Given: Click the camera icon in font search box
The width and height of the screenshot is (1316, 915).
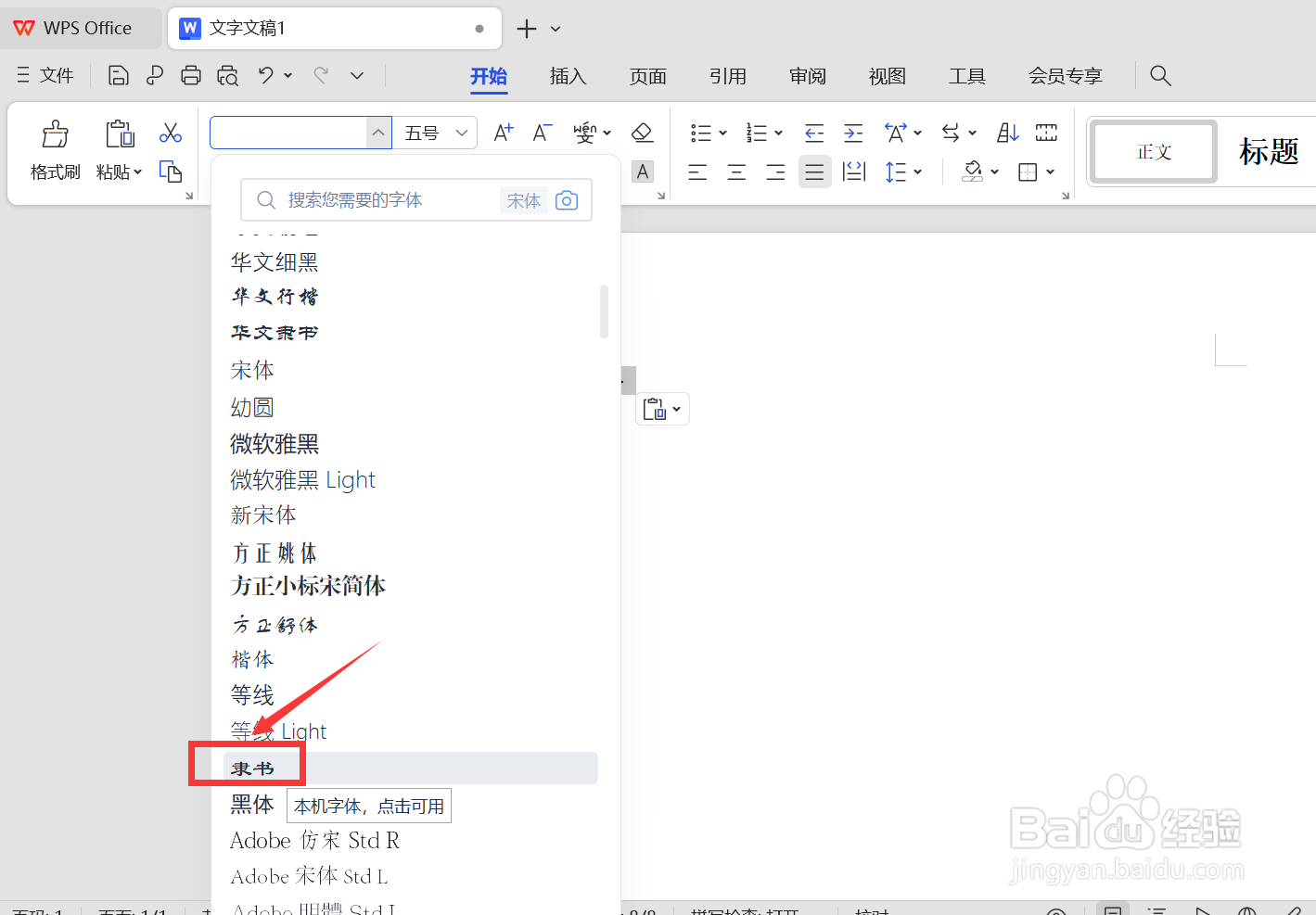Looking at the screenshot, I should 567,199.
